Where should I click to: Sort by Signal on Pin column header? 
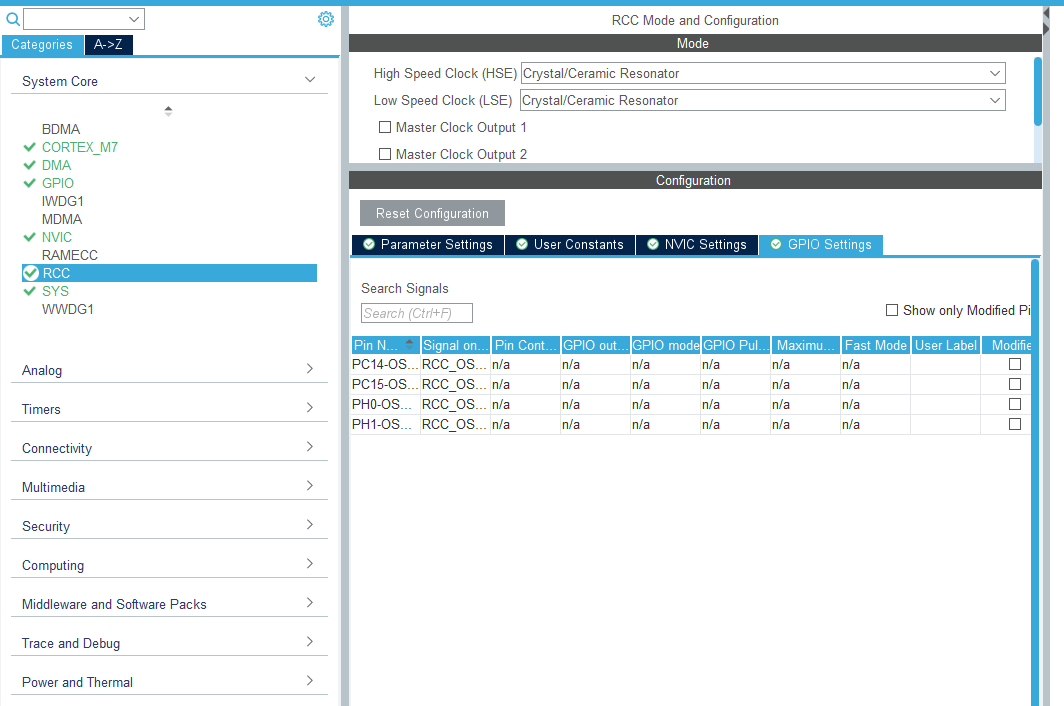click(455, 345)
